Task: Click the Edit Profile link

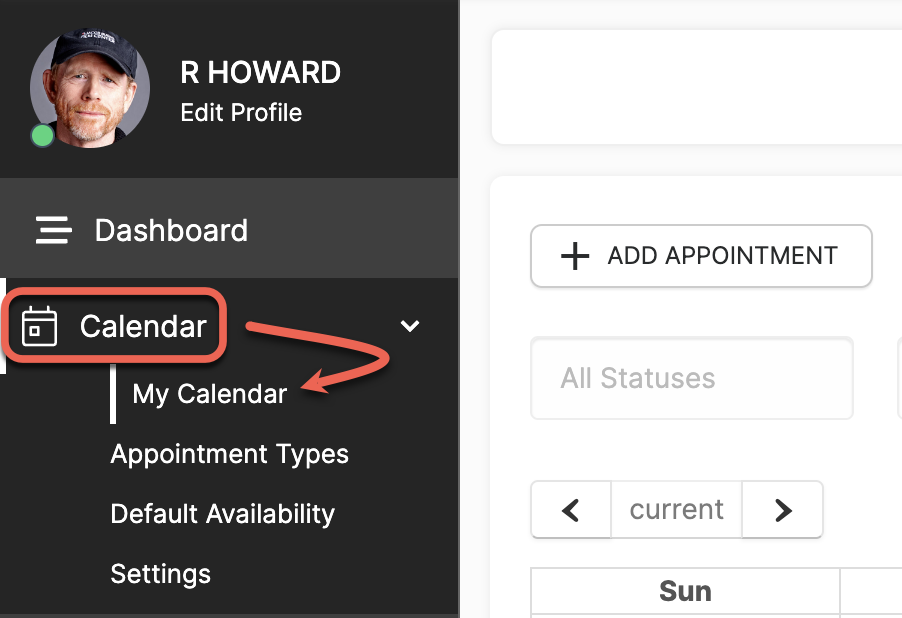Action: [x=241, y=113]
